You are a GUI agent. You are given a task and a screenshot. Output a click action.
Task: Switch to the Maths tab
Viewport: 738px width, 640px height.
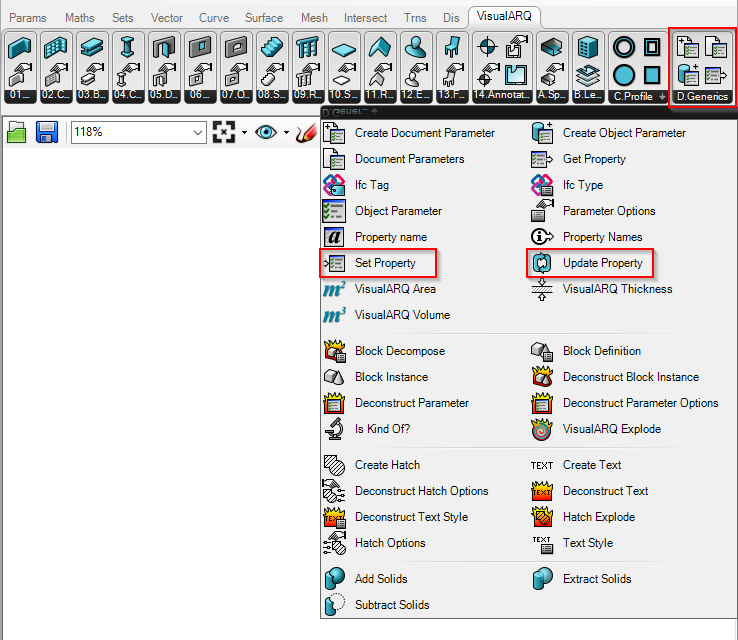(x=80, y=18)
